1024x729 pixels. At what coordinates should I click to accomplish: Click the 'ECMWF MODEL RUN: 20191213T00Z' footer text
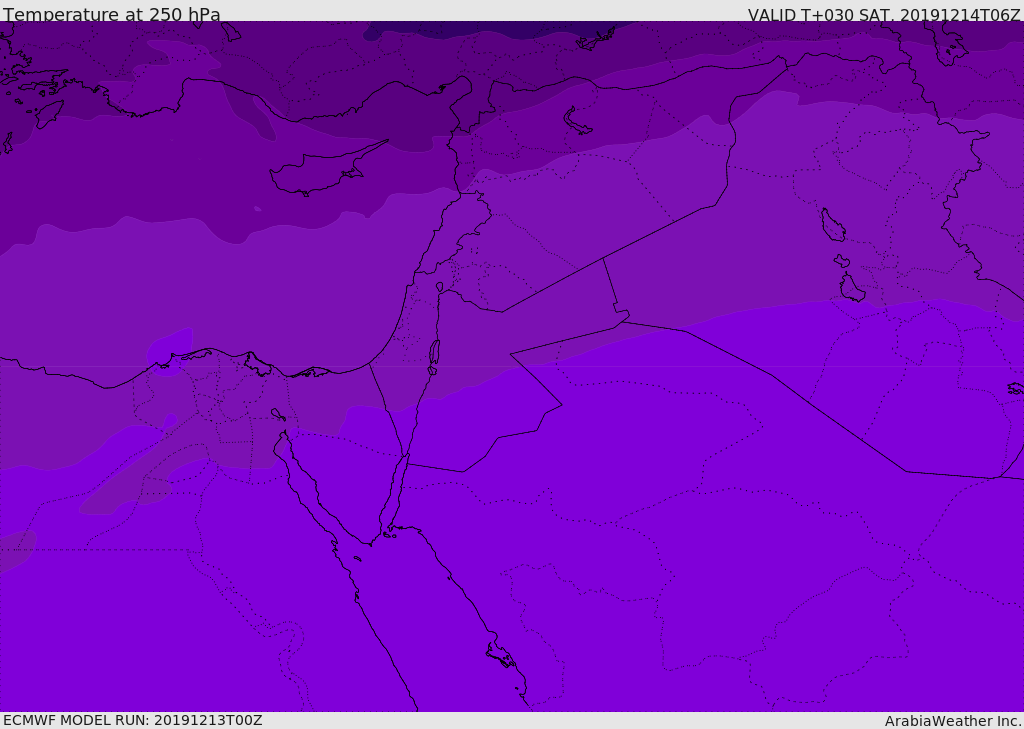coord(133,720)
